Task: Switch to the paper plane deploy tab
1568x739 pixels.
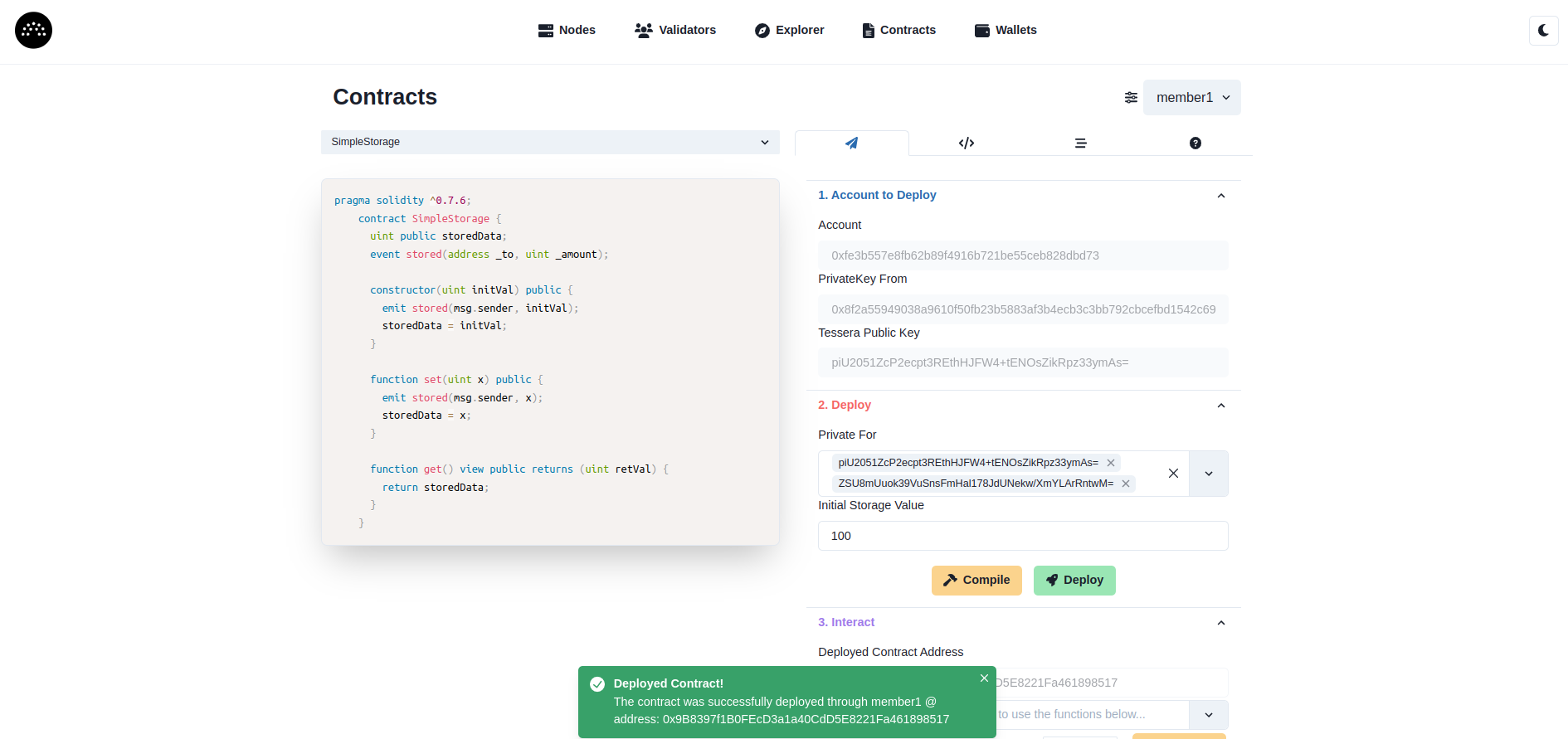Action: (x=851, y=143)
